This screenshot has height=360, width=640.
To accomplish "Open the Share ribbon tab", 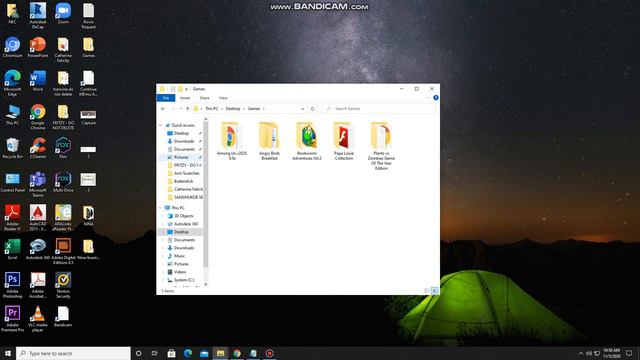I will tap(204, 98).
